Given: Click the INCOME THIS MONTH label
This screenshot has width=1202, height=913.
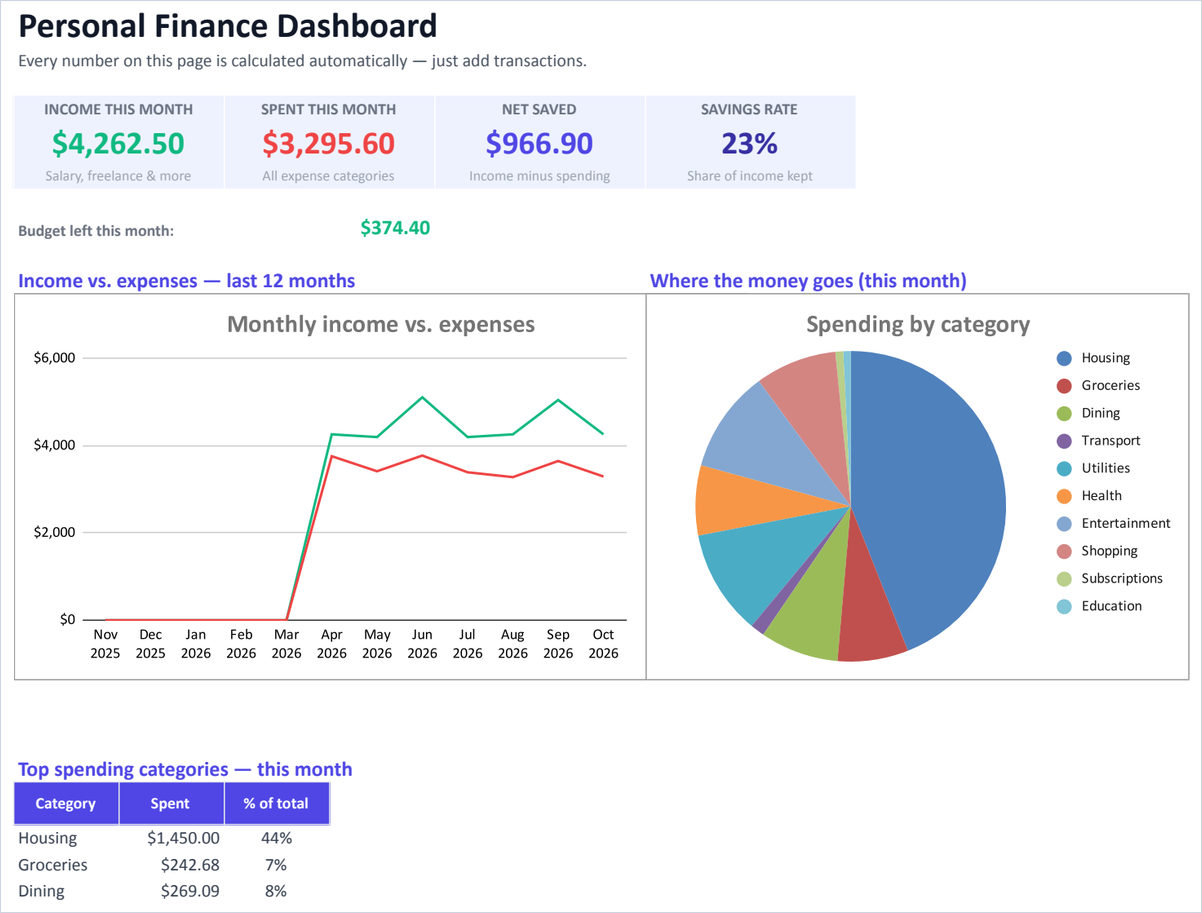Looking at the screenshot, I should tap(118, 109).
